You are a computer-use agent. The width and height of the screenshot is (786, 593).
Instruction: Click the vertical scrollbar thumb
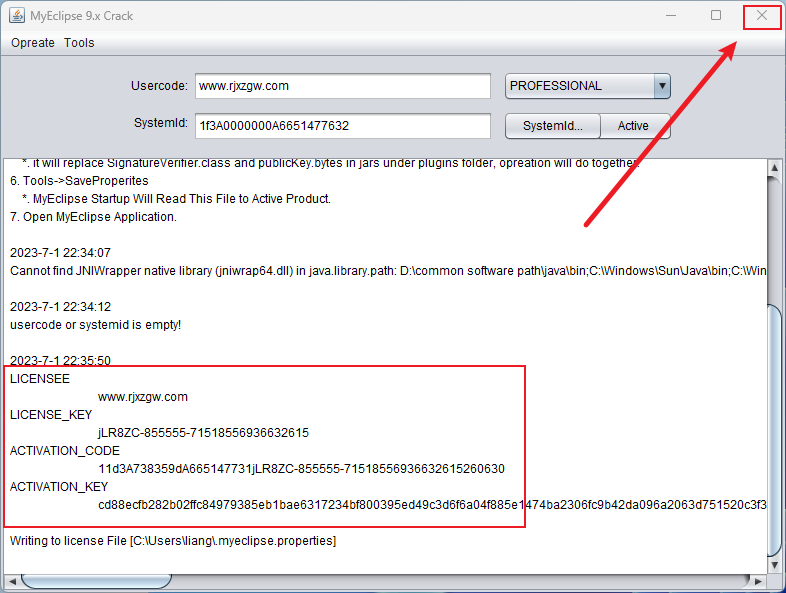click(x=774, y=430)
